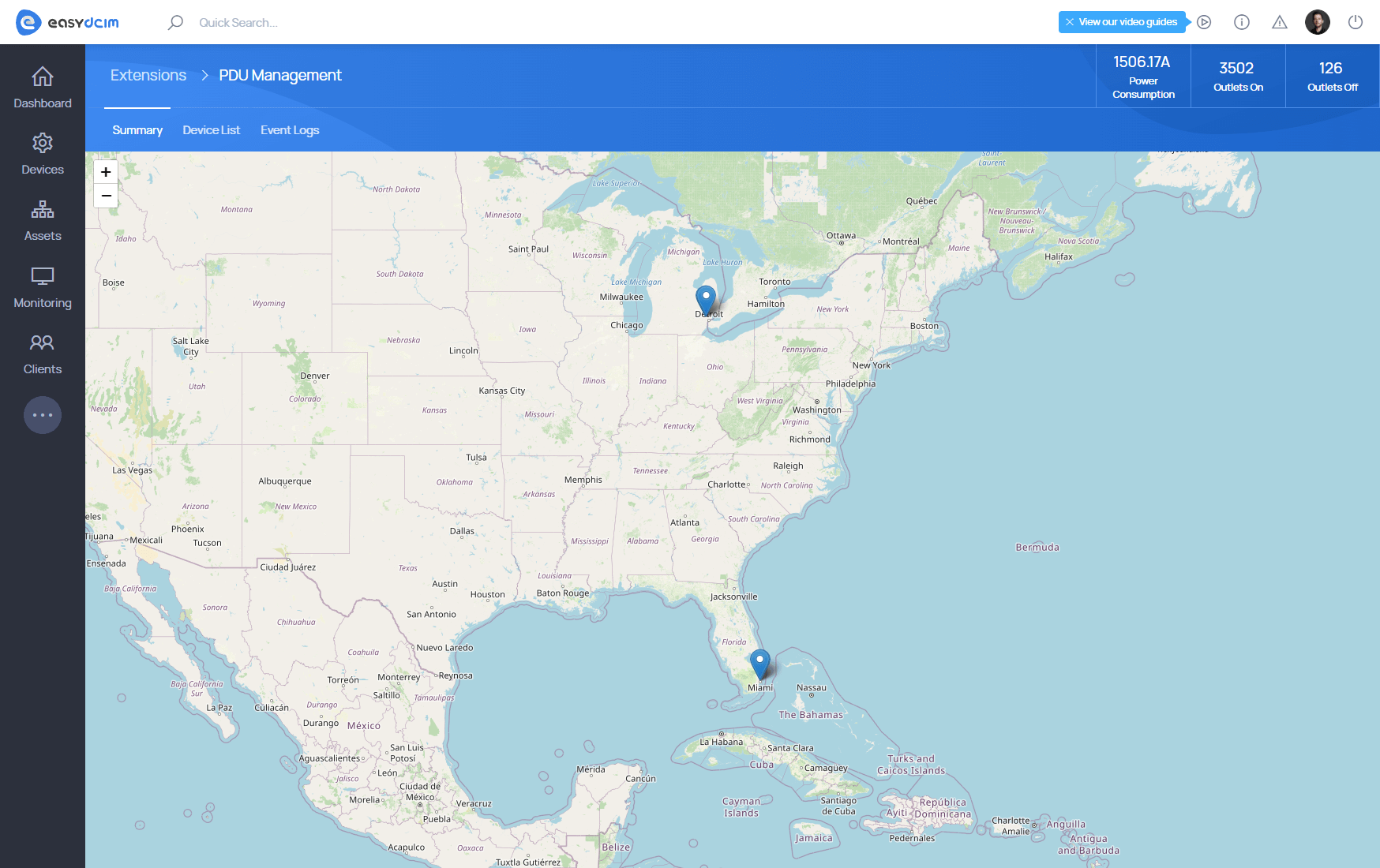
Task: Open Devices gear icon in sidebar
Action: (43, 143)
